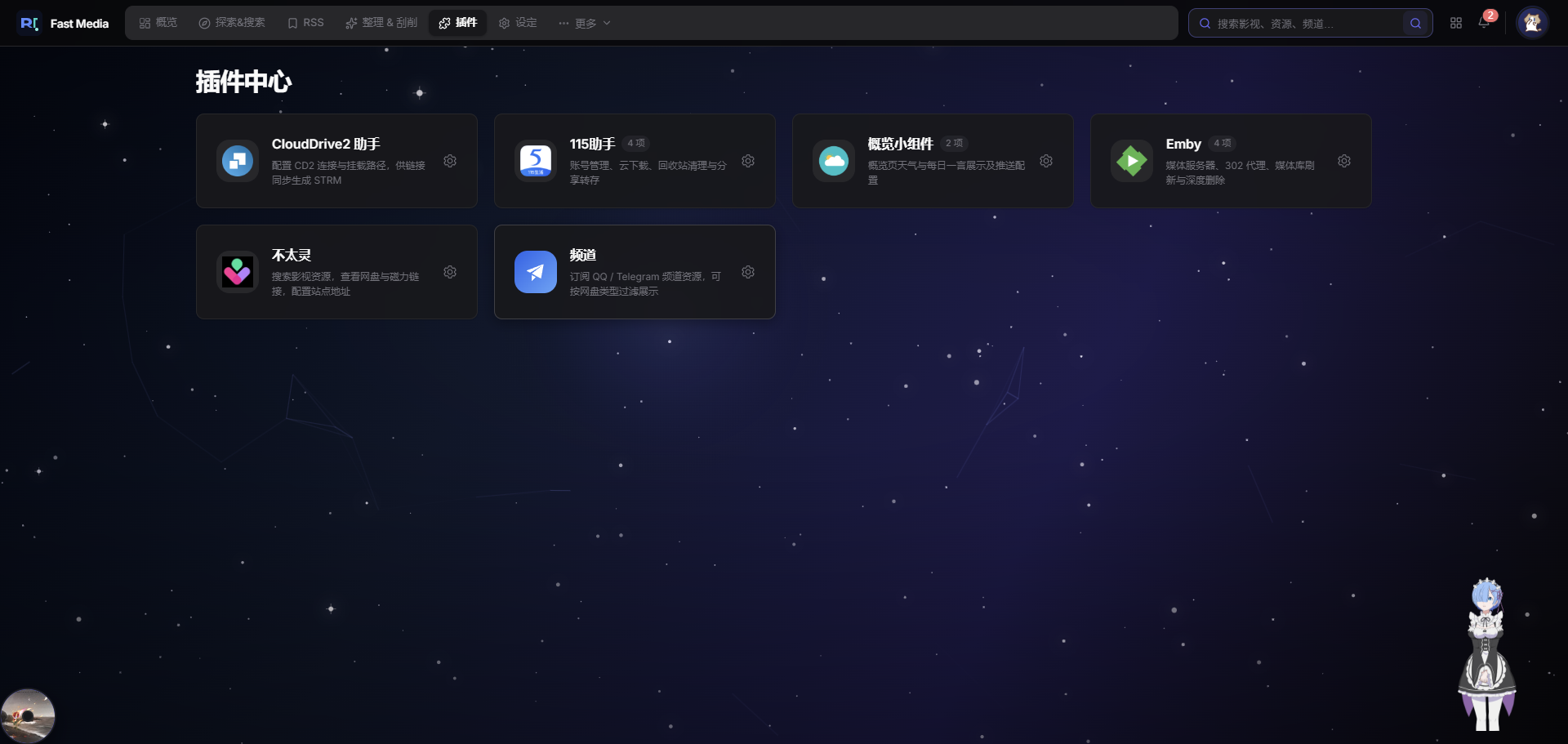The height and width of the screenshot is (744, 1568).
Task: Click the 115助手 plugin icon
Action: [536, 161]
